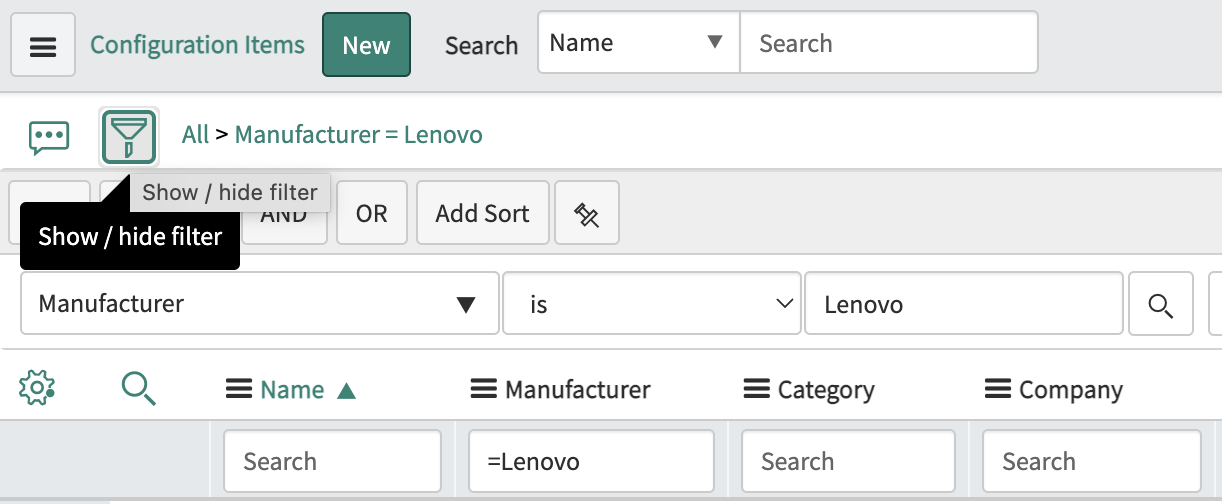Select Manufacturer = Lenovo breadcrumb
The width and height of the screenshot is (1222, 504).
point(359,134)
